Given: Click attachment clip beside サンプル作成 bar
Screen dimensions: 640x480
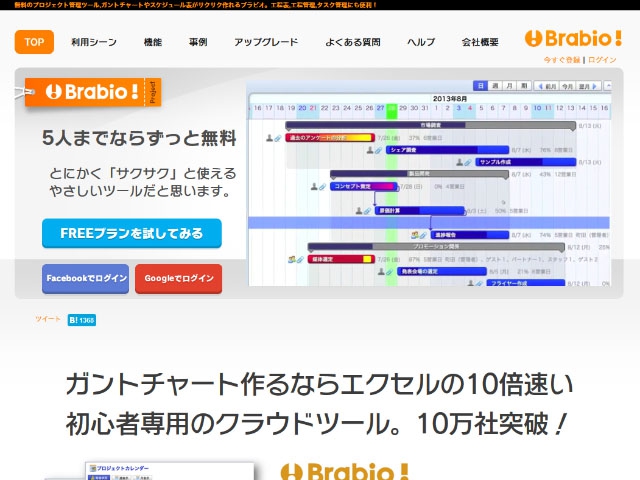Looking at the screenshot, I should pyautogui.click(x=468, y=162).
